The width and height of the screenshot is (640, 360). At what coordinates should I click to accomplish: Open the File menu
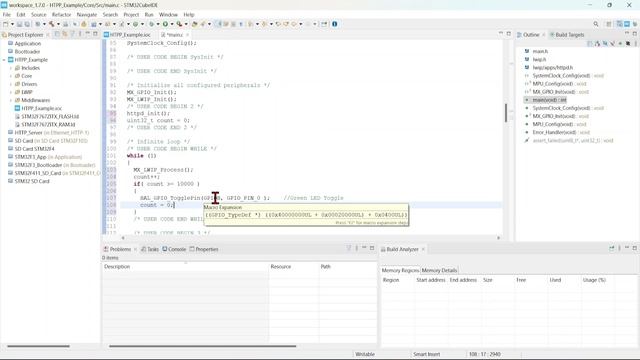point(7,15)
